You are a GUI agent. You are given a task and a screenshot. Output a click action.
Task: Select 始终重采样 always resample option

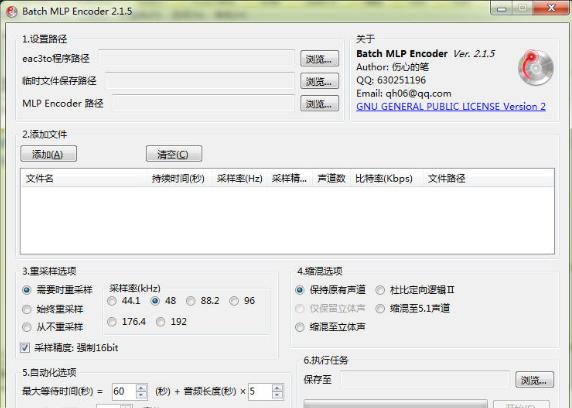53,309
